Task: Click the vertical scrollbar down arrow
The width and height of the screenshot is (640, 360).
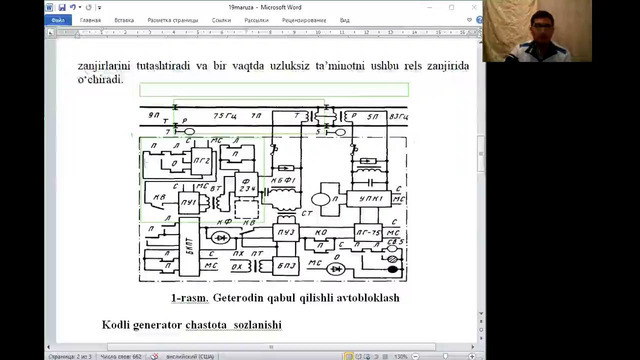Action: (481, 313)
